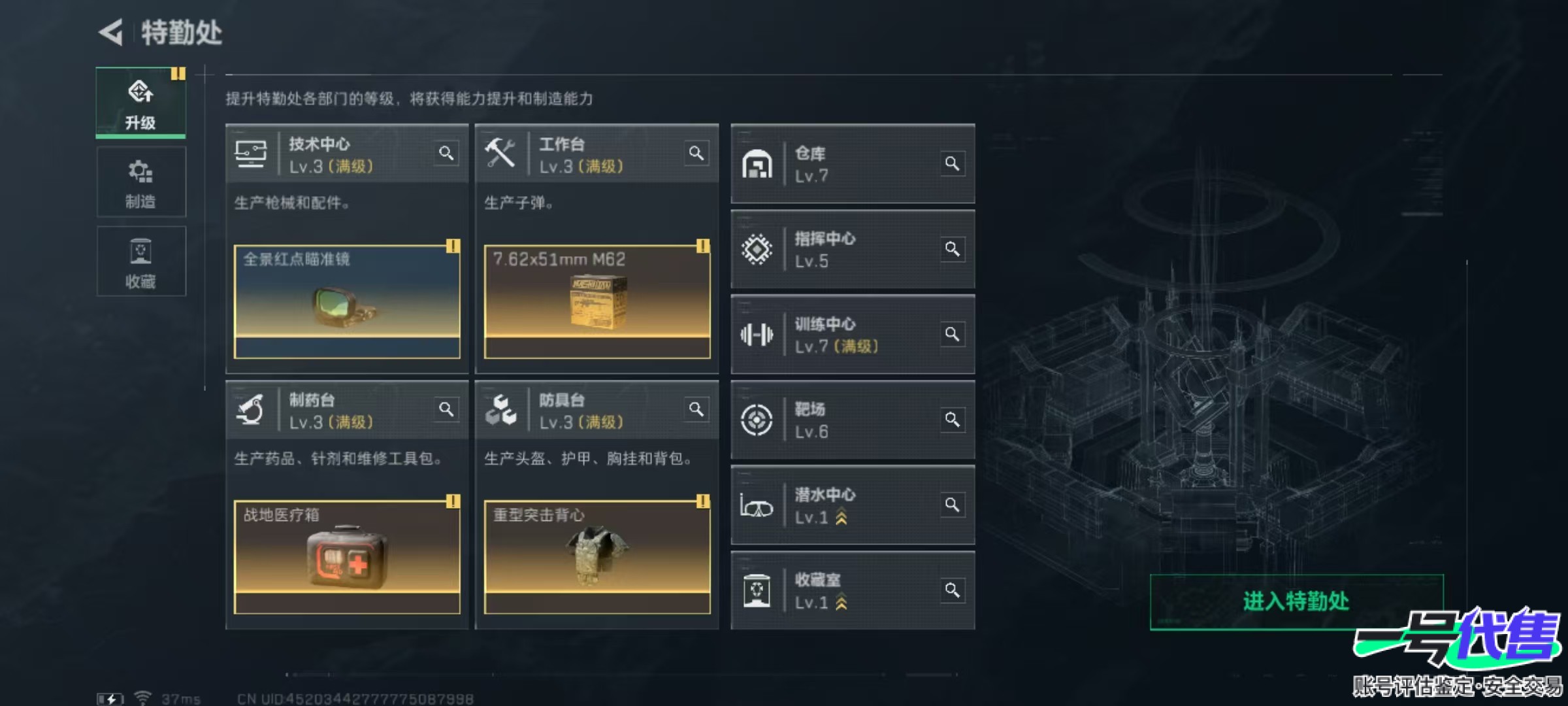This screenshot has width=1568, height=706.
Task: Inspect 防具台 with its magnifier icon
Action: [x=696, y=409]
